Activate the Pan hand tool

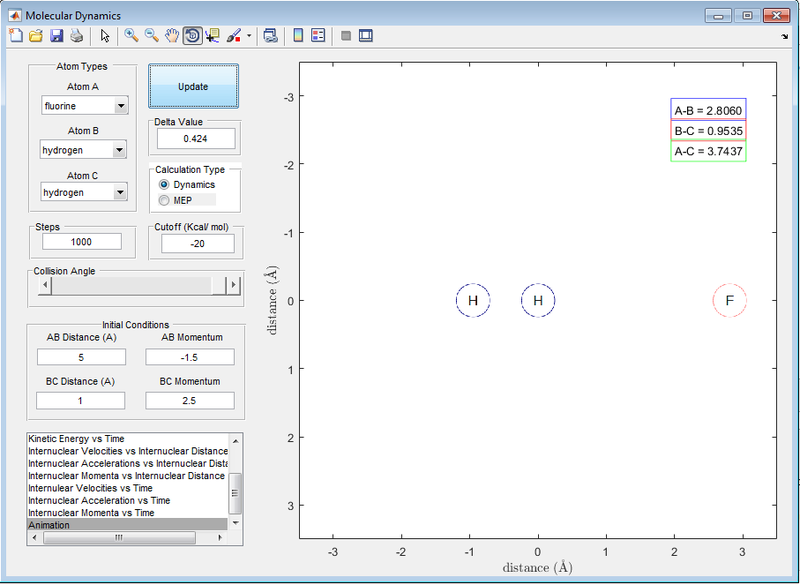click(x=171, y=36)
